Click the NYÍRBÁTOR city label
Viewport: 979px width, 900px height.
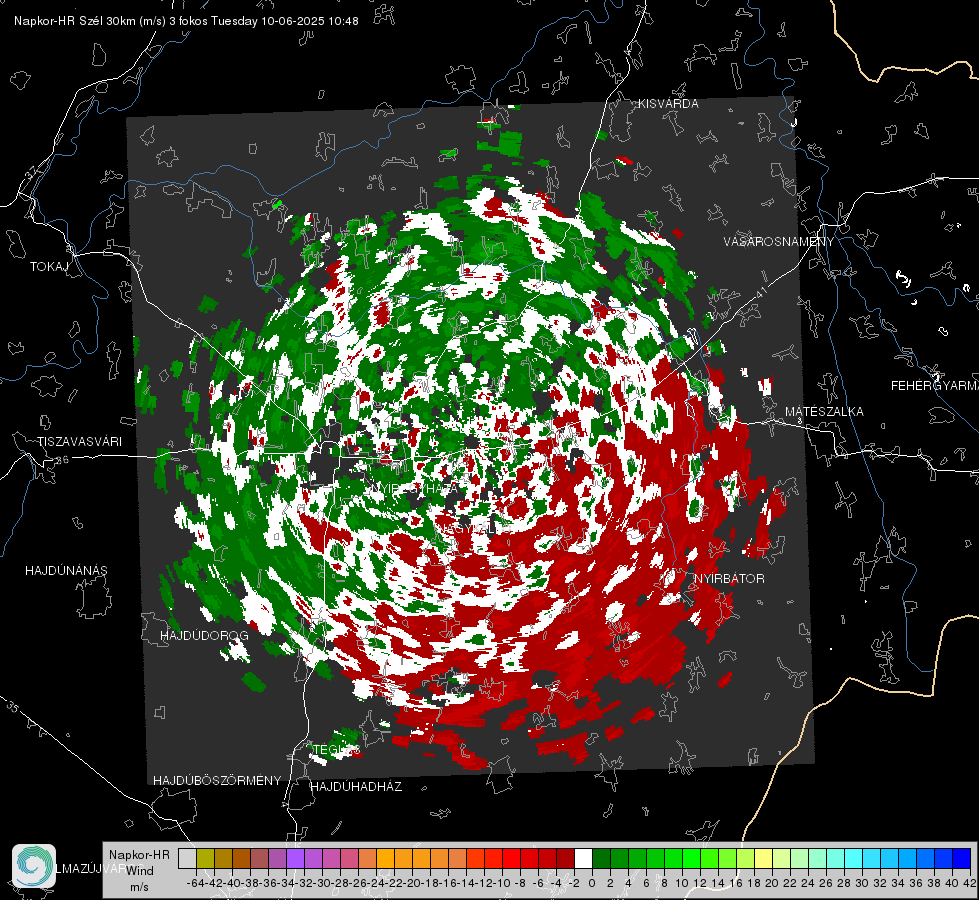pos(729,579)
